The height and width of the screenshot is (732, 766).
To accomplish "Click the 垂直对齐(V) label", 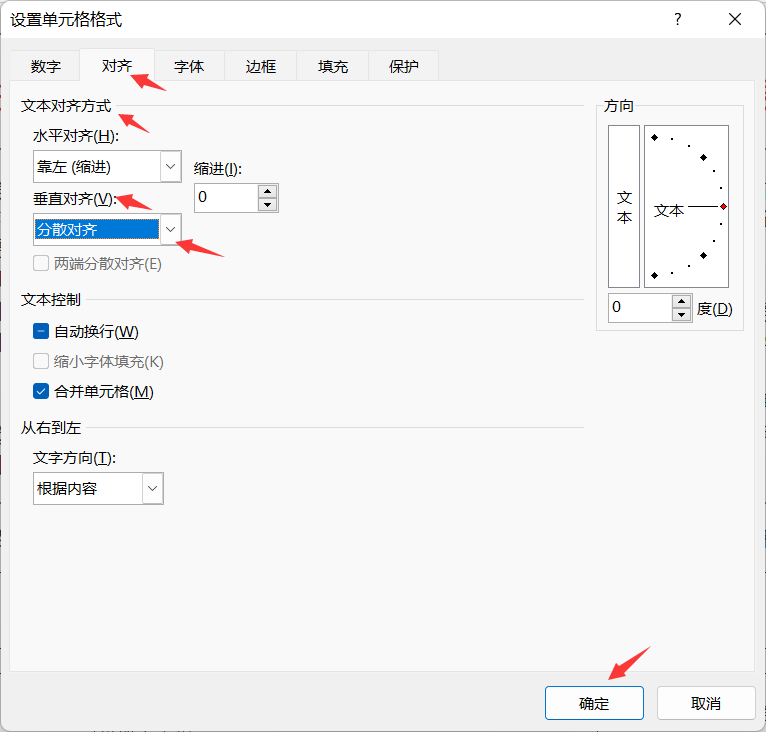I will pyautogui.click(x=75, y=199).
